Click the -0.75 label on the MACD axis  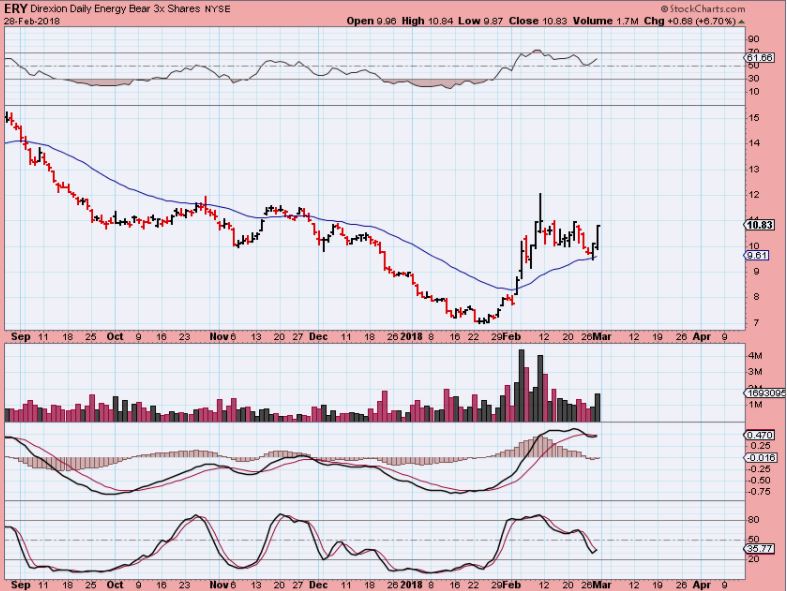[x=758, y=492]
